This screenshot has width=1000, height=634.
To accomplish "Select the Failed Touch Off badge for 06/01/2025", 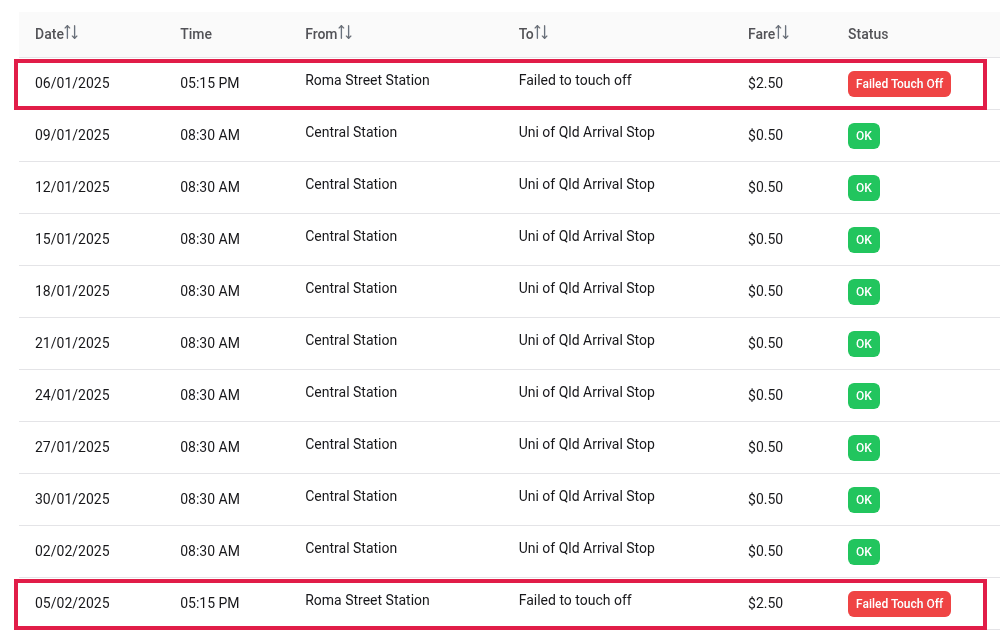I will [899, 84].
